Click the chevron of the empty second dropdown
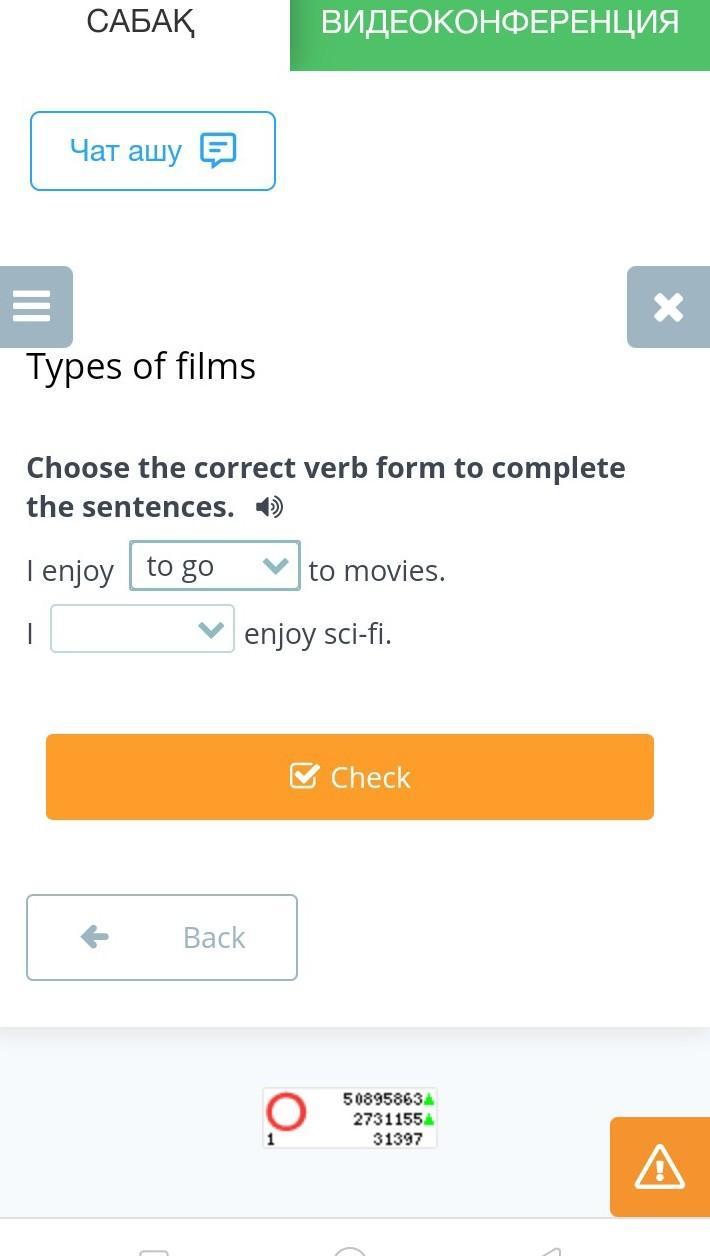Image resolution: width=710 pixels, height=1256 pixels. pyautogui.click(x=210, y=630)
